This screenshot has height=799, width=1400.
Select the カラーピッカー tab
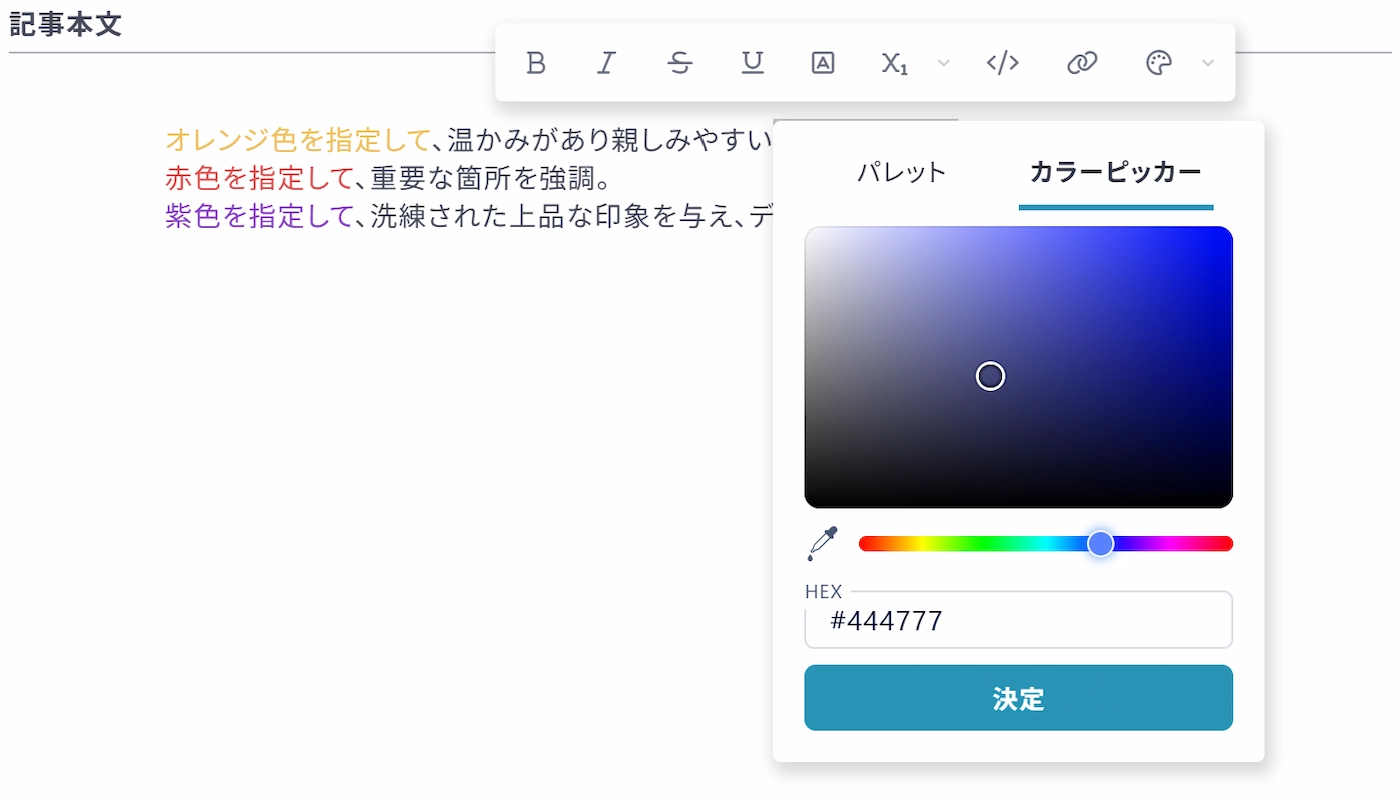(x=1115, y=172)
